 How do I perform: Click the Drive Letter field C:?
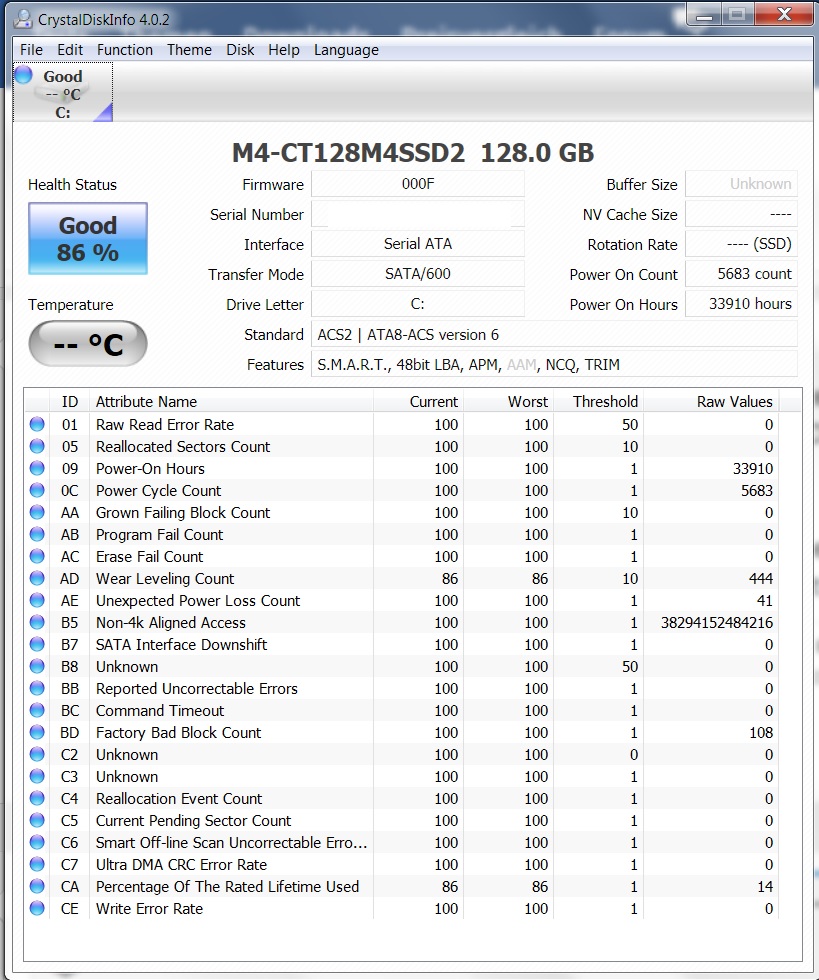point(418,304)
